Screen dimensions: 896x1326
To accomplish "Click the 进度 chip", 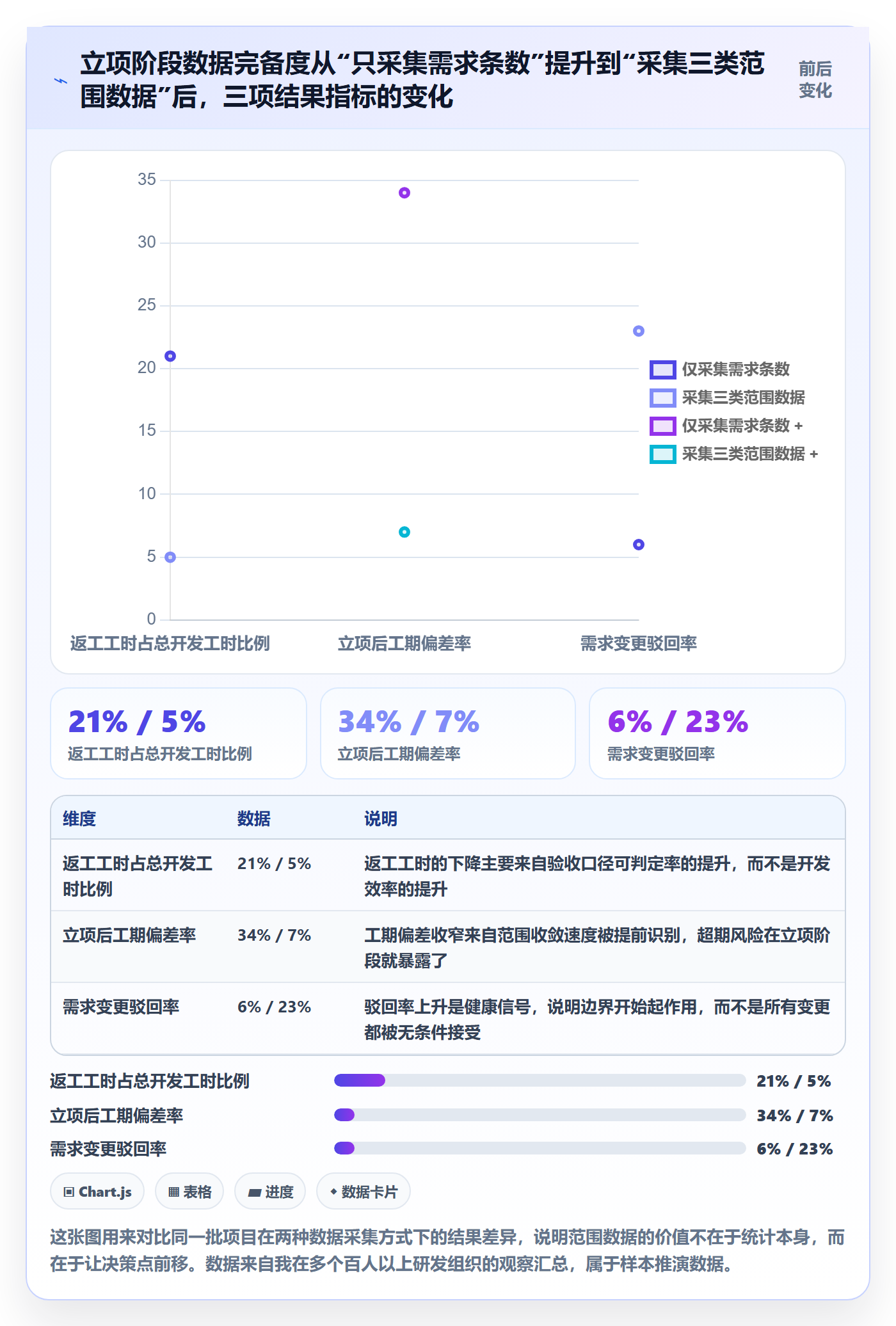I will tap(270, 1192).
